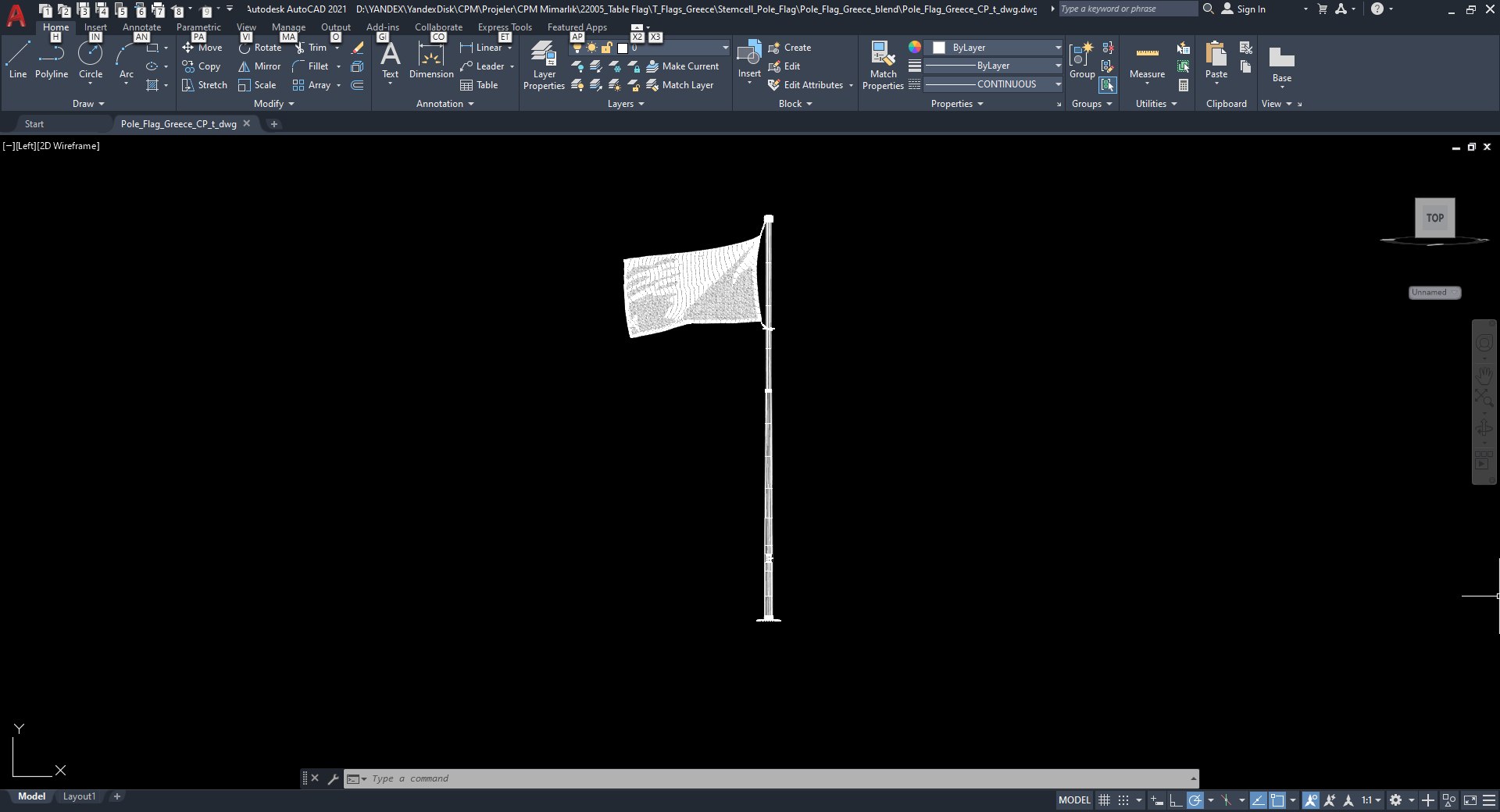Click the object color wheel swatch
The width and height of the screenshot is (1500, 812).
(915, 48)
